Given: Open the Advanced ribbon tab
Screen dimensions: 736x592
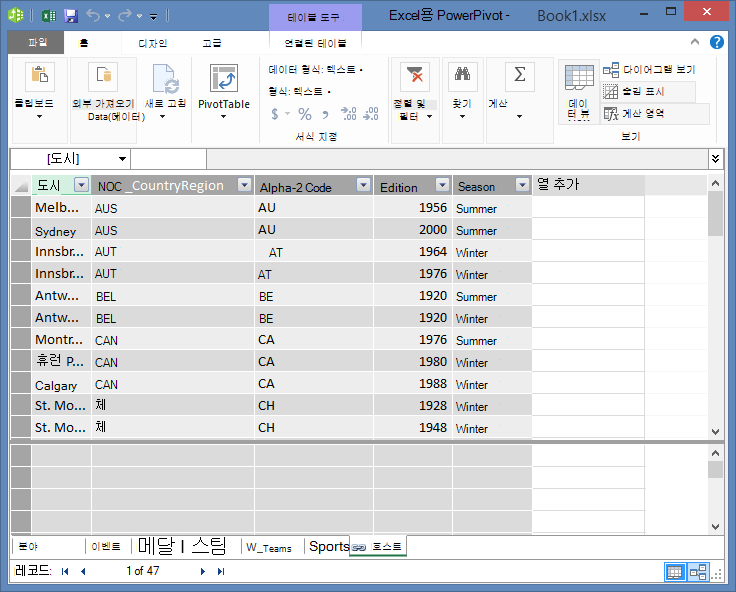Looking at the screenshot, I should (212, 43).
